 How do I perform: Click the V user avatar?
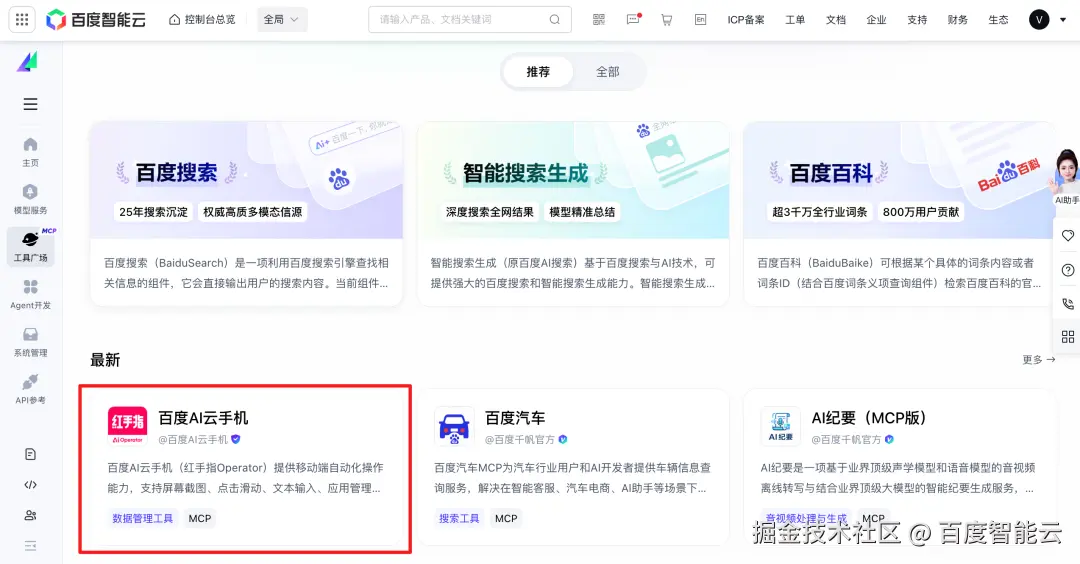click(x=1039, y=19)
